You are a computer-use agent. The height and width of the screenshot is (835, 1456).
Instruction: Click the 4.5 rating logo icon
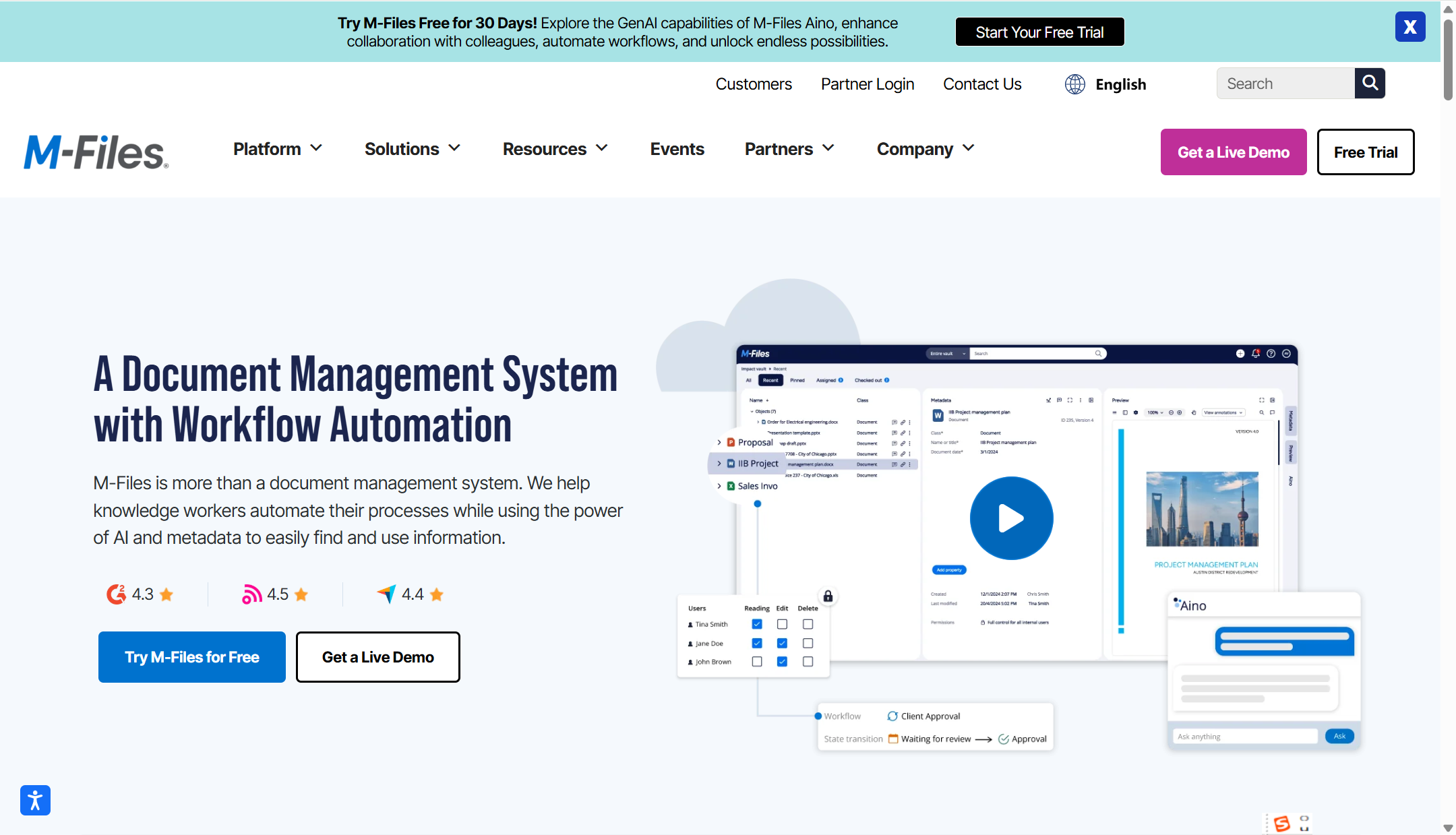251,594
